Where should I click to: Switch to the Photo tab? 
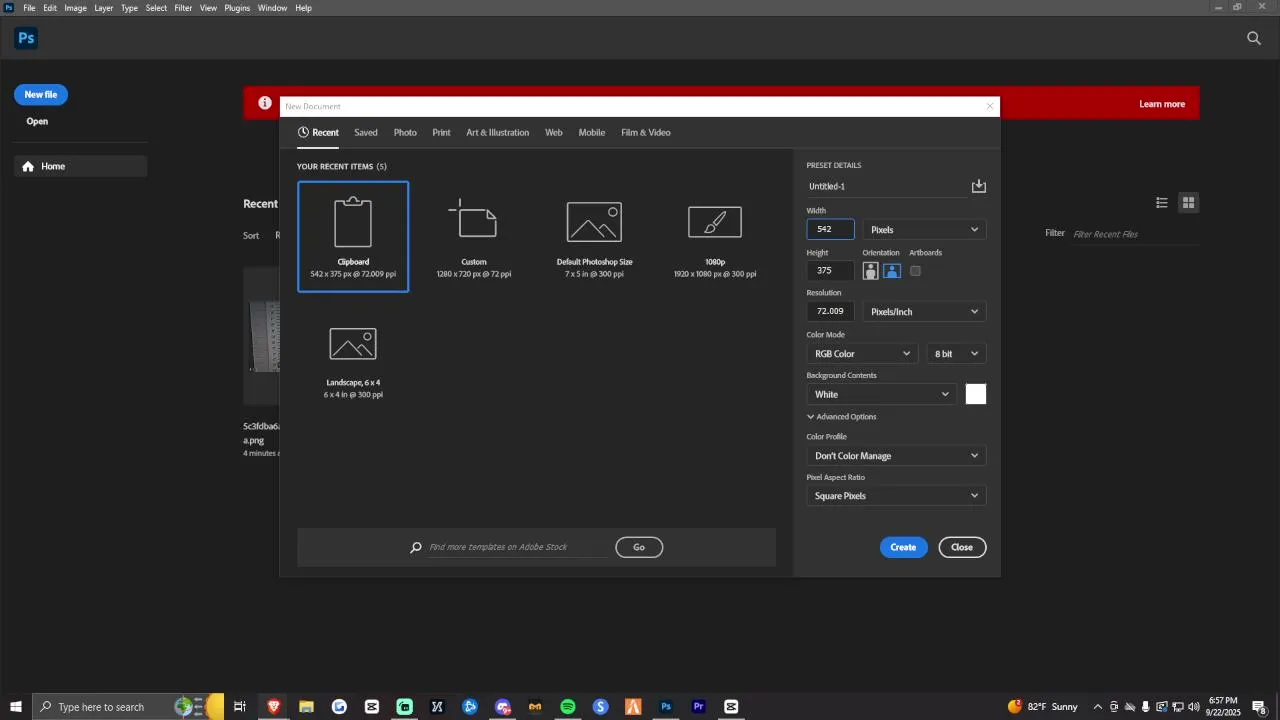pyautogui.click(x=405, y=132)
